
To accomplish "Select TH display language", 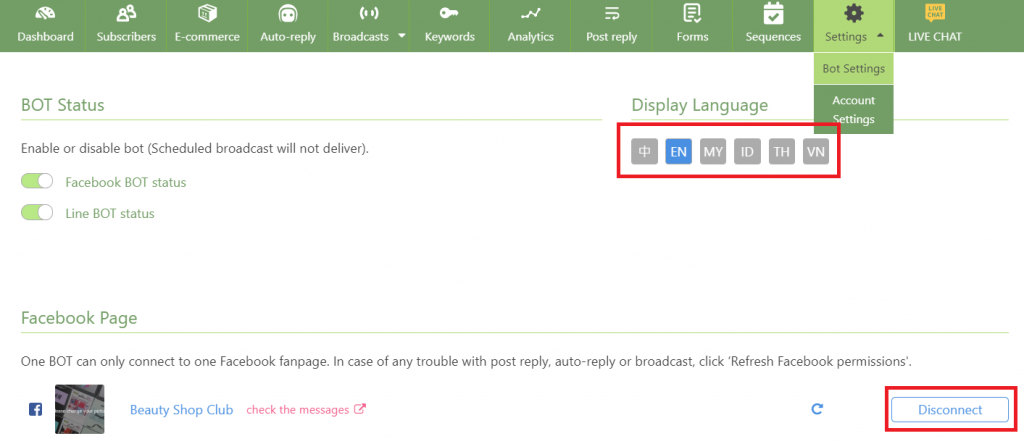I will [782, 151].
